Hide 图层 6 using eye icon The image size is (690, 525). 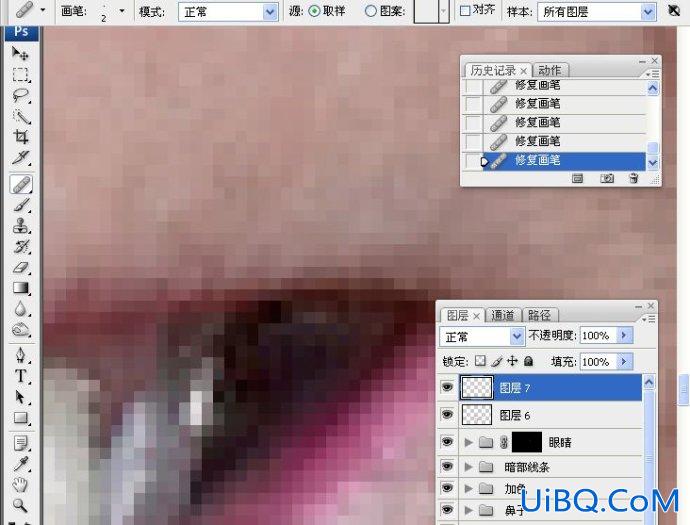click(x=448, y=415)
